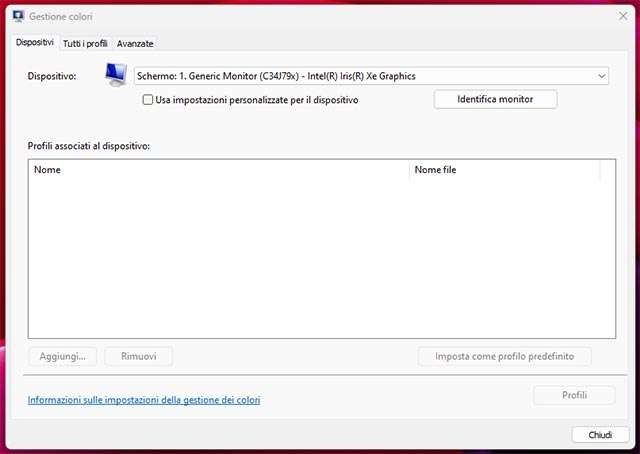640x454 pixels.
Task: Go to the Avanzate tab
Action: click(135, 44)
